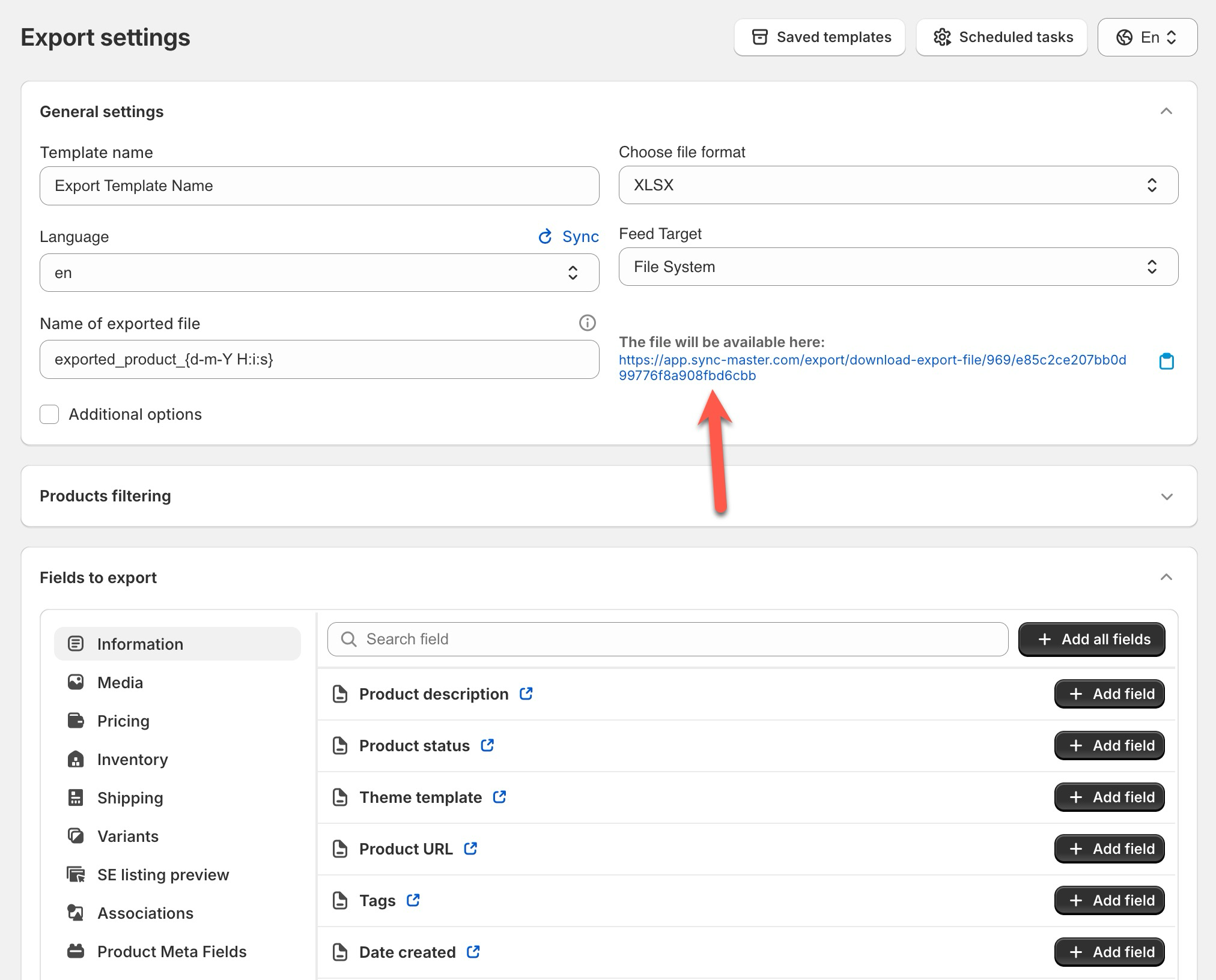The height and width of the screenshot is (980, 1216).
Task: Click the document icon beside Tags
Action: 340,900
